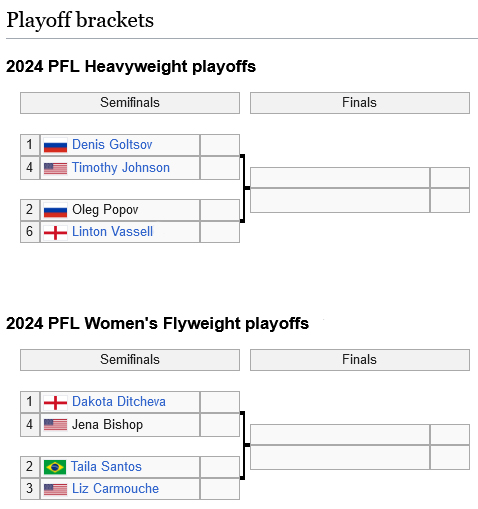478x509 pixels.
Task: Open the Timothy Johnson link
Action: [121, 167]
